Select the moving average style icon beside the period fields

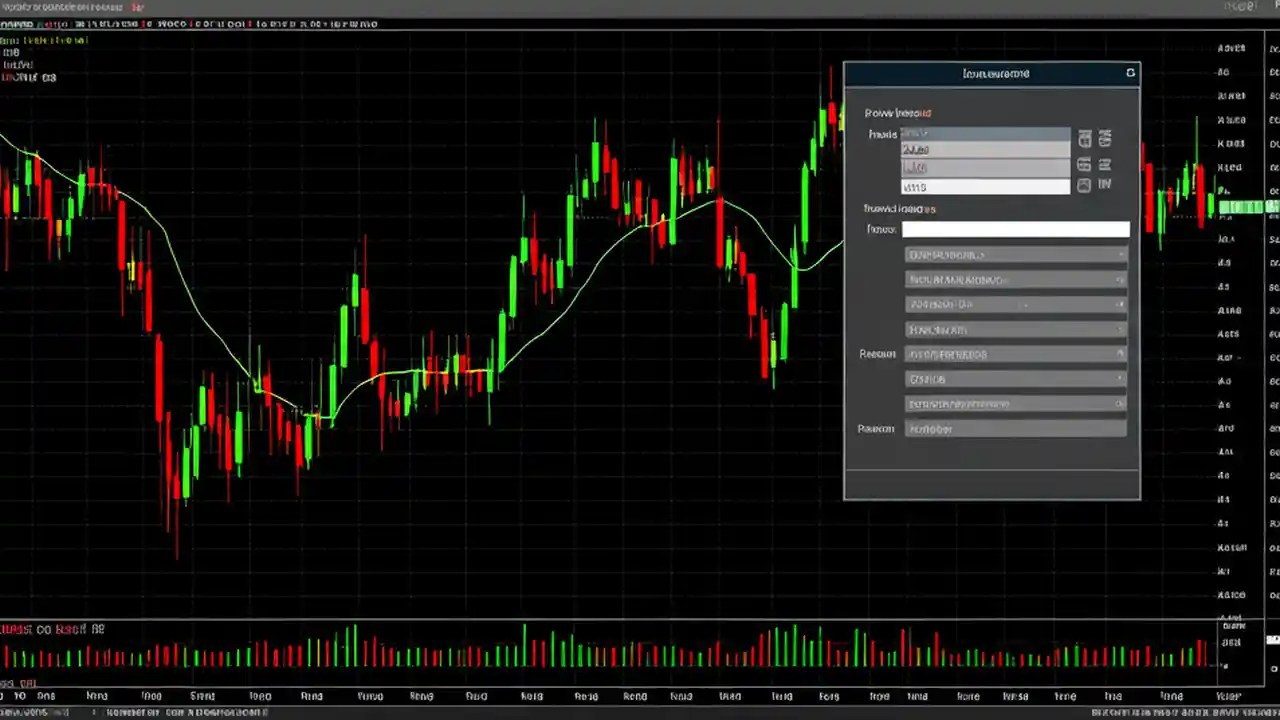tap(1085, 165)
